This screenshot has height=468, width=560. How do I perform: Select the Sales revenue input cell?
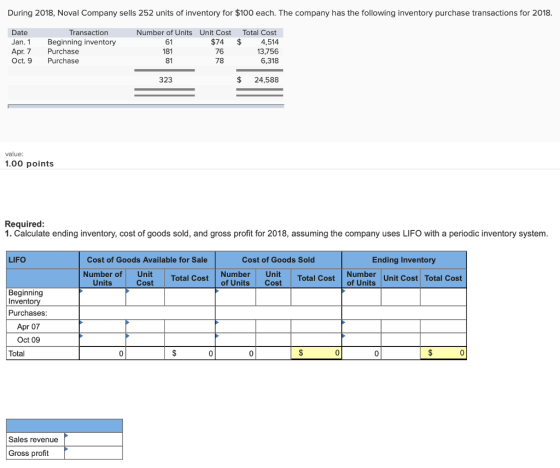[x=93, y=439]
